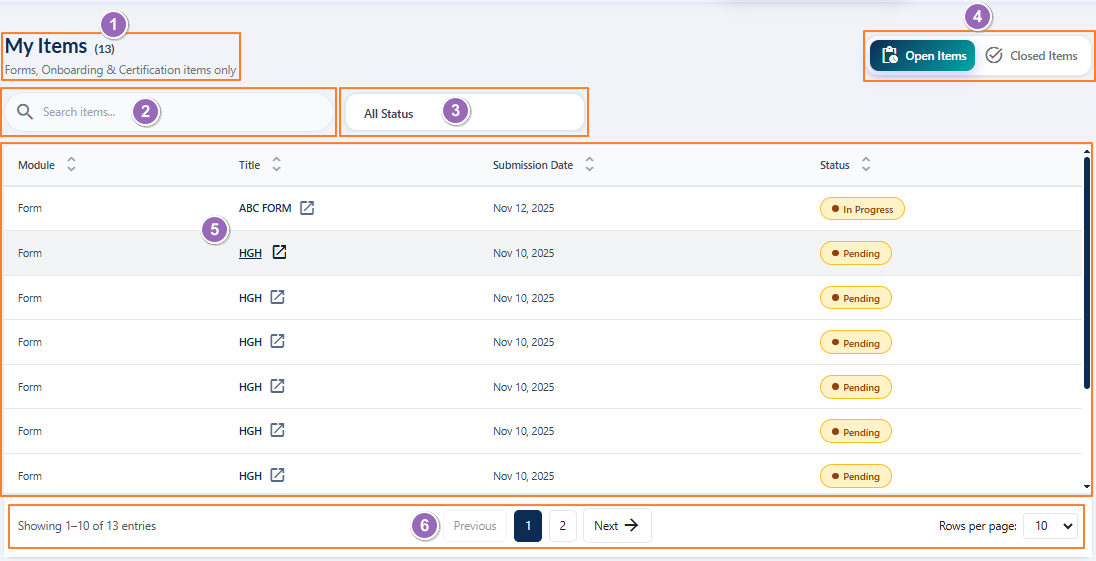Open ABC FORM via its external-link icon
Viewport: 1096px width, 561px height.
[307, 208]
